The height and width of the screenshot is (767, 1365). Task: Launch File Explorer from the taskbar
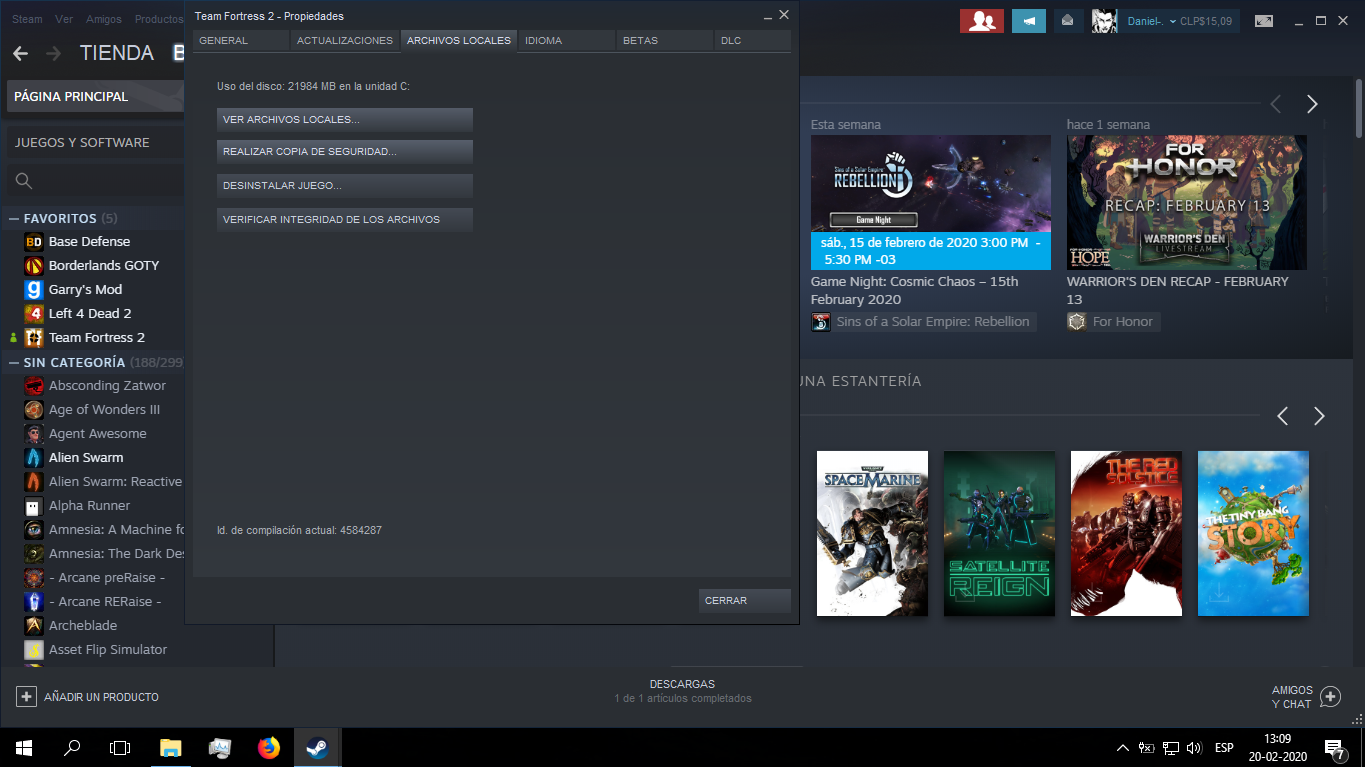tap(171, 747)
